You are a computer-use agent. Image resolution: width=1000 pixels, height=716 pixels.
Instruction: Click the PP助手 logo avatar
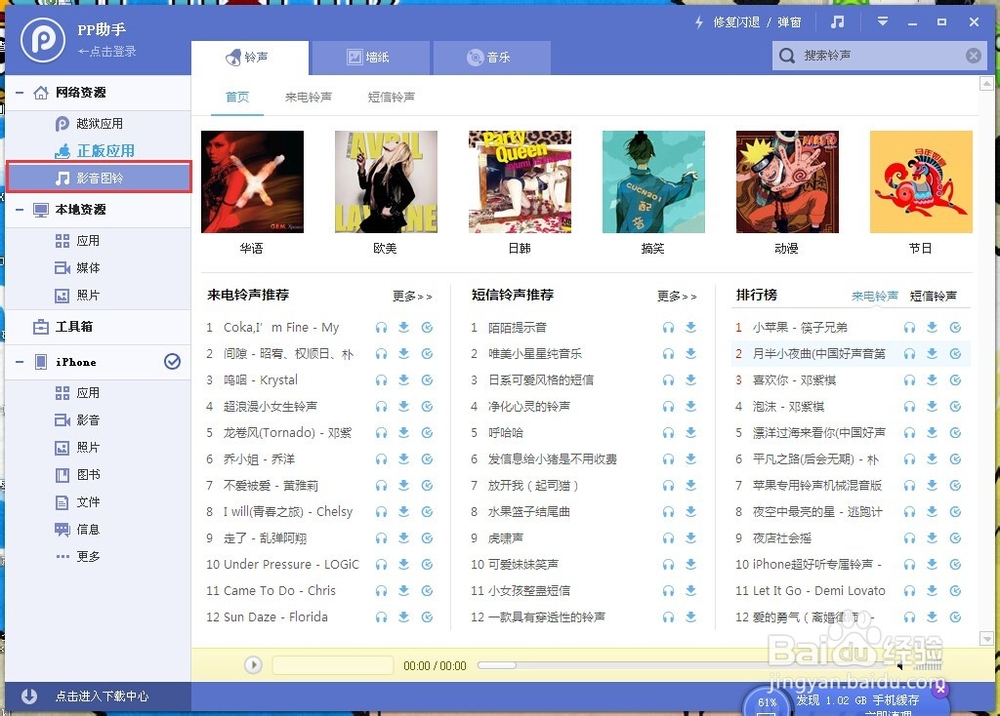[43, 40]
